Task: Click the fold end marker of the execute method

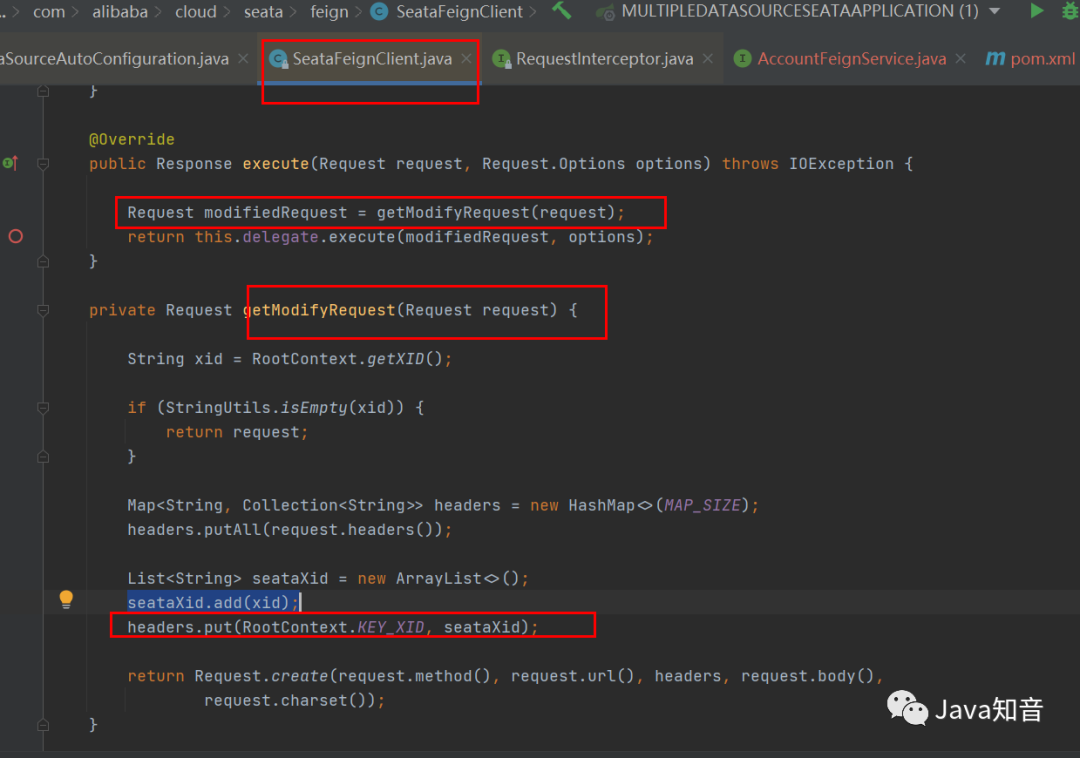Action: [43, 262]
